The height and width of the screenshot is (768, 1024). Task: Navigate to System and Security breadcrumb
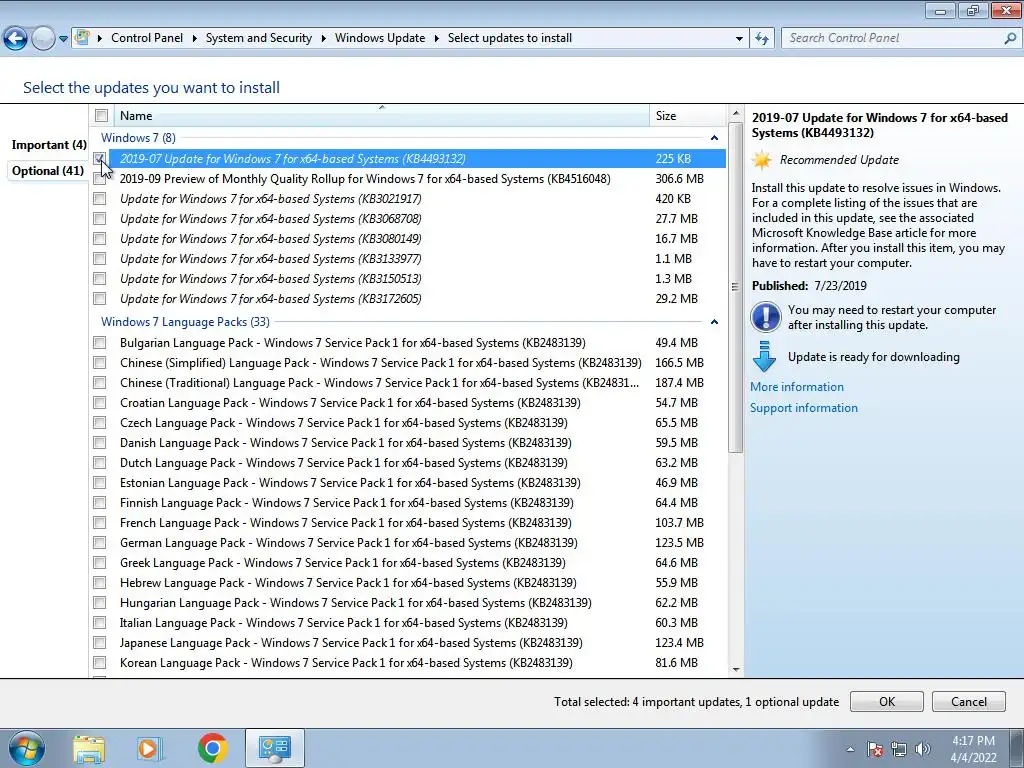click(259, 38)
